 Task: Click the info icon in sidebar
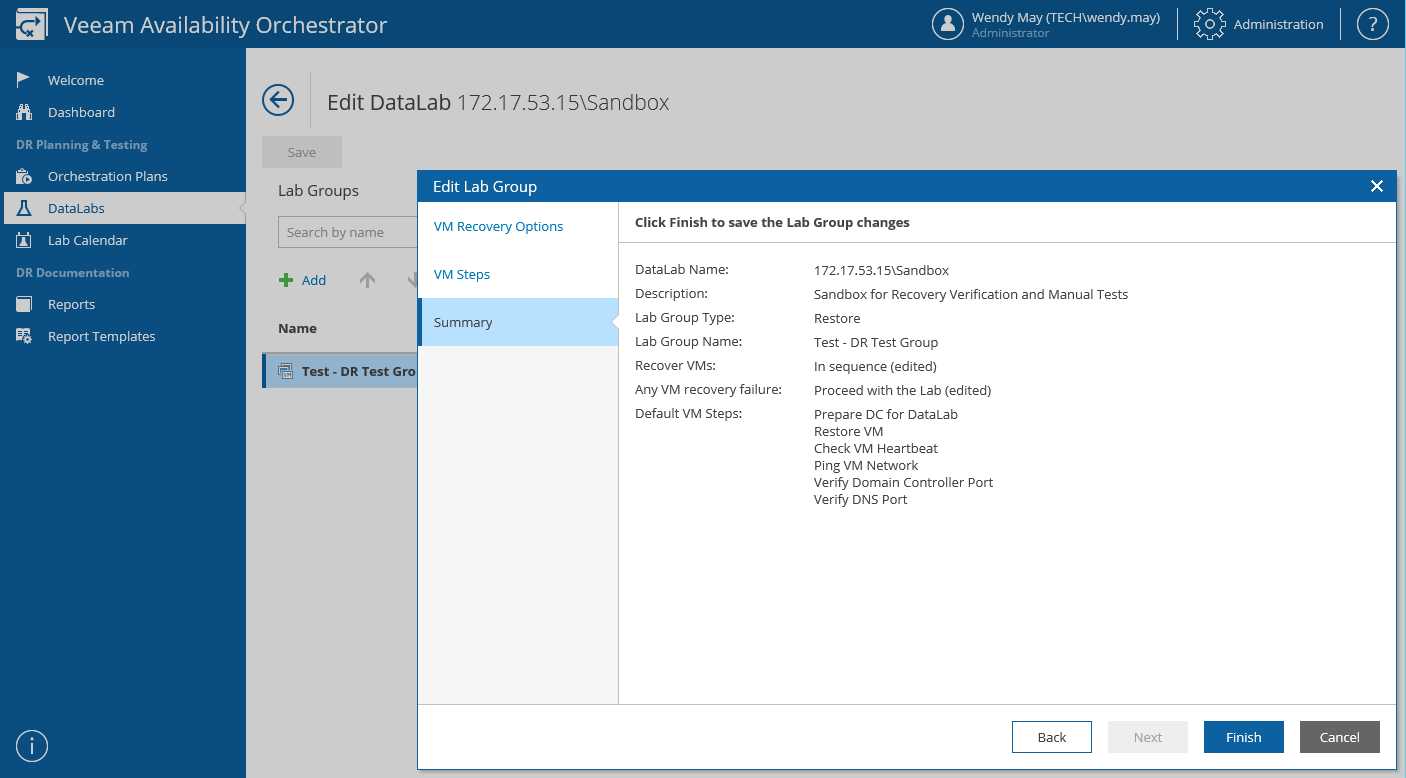[x=32, y=746]
